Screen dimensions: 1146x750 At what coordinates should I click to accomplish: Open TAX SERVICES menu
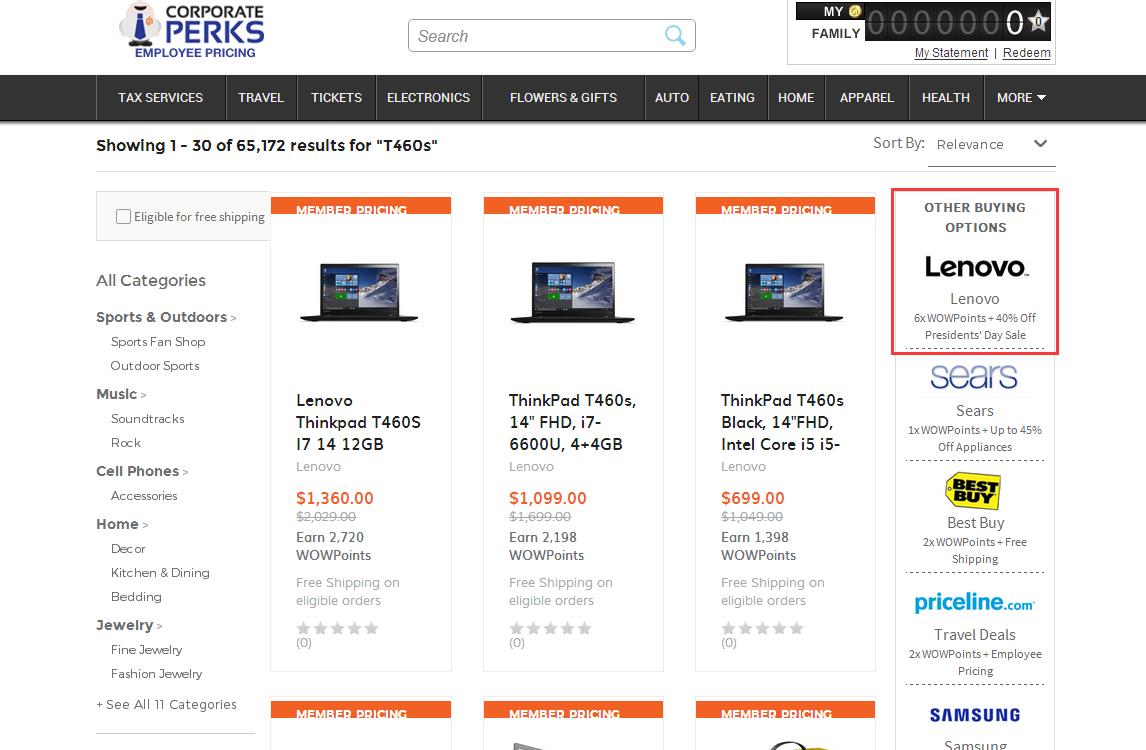[161, 98]
